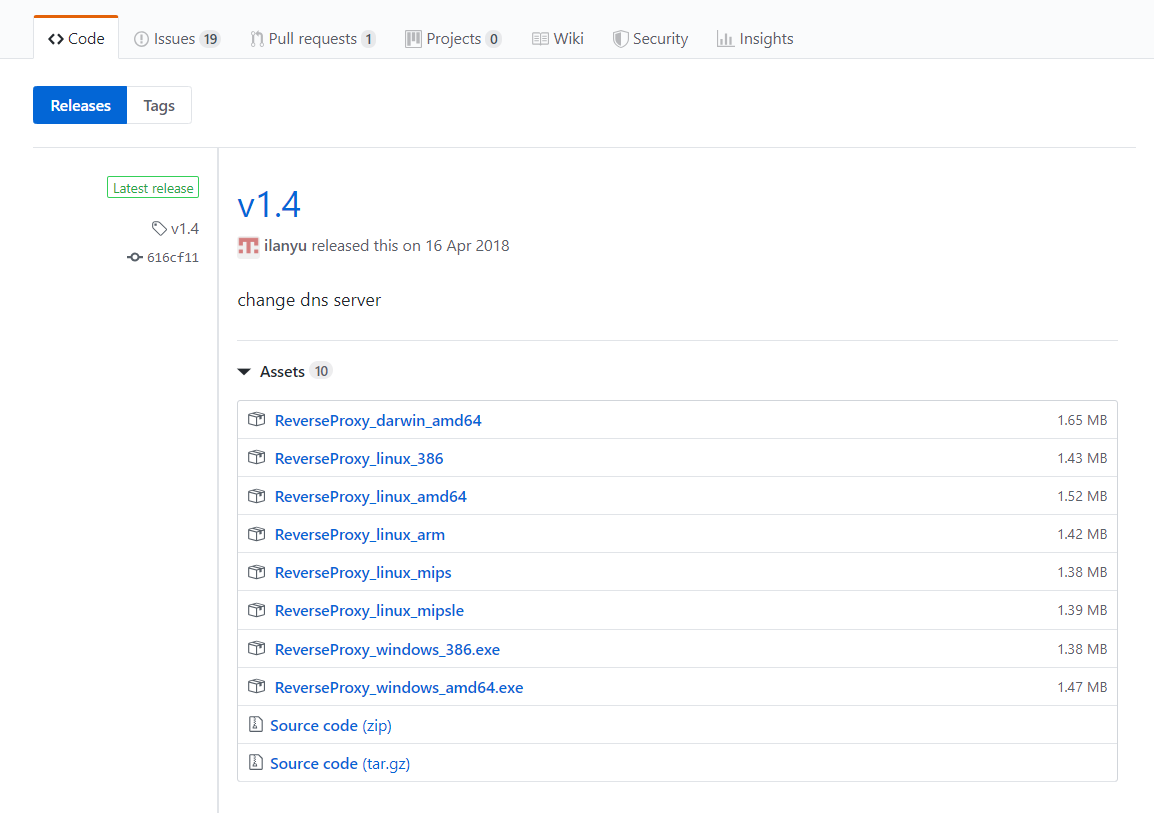Open the v1.4 release title link
Viewport: 1154px width, 813px height.
(269, 205)
